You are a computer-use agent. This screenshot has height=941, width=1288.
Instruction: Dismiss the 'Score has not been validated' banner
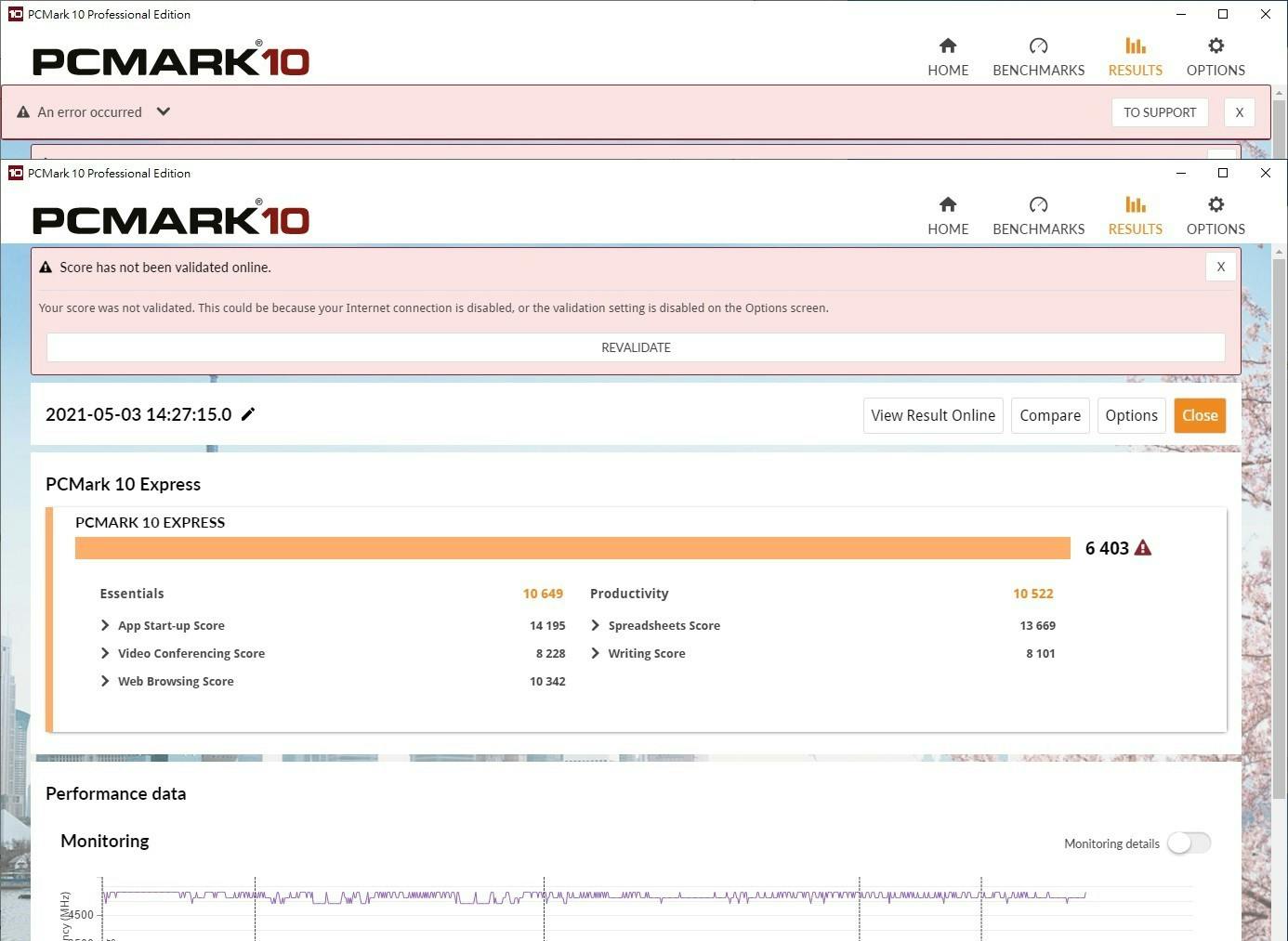[1221, 267]
